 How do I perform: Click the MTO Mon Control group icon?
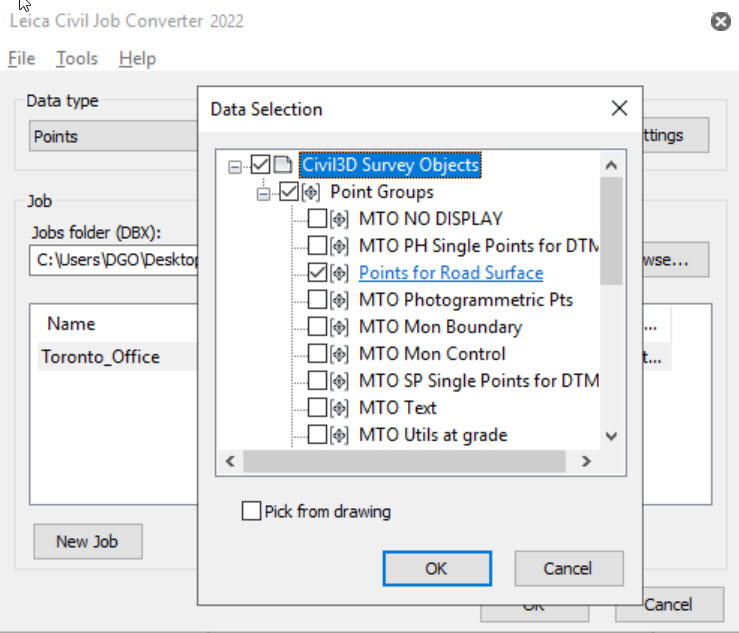pos(340,353)
